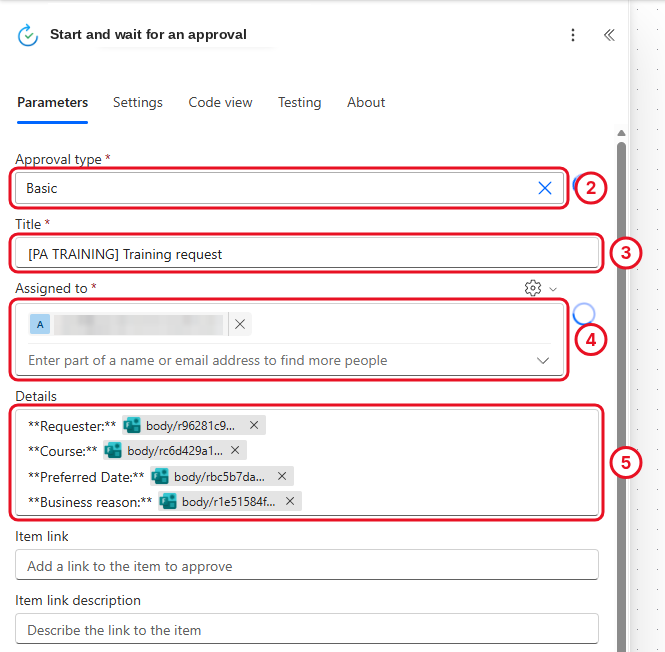Open the About tab

366,103
